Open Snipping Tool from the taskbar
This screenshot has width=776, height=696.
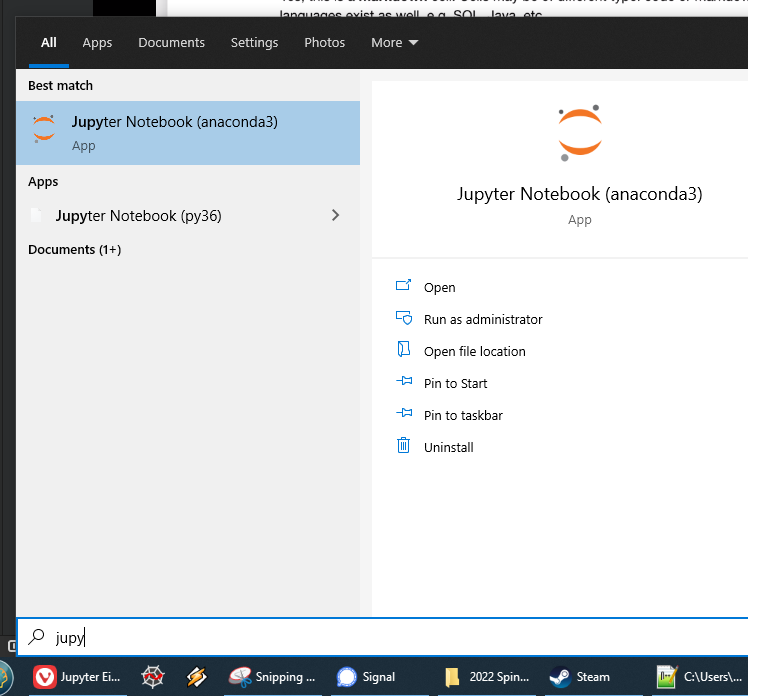click(272, 677)
